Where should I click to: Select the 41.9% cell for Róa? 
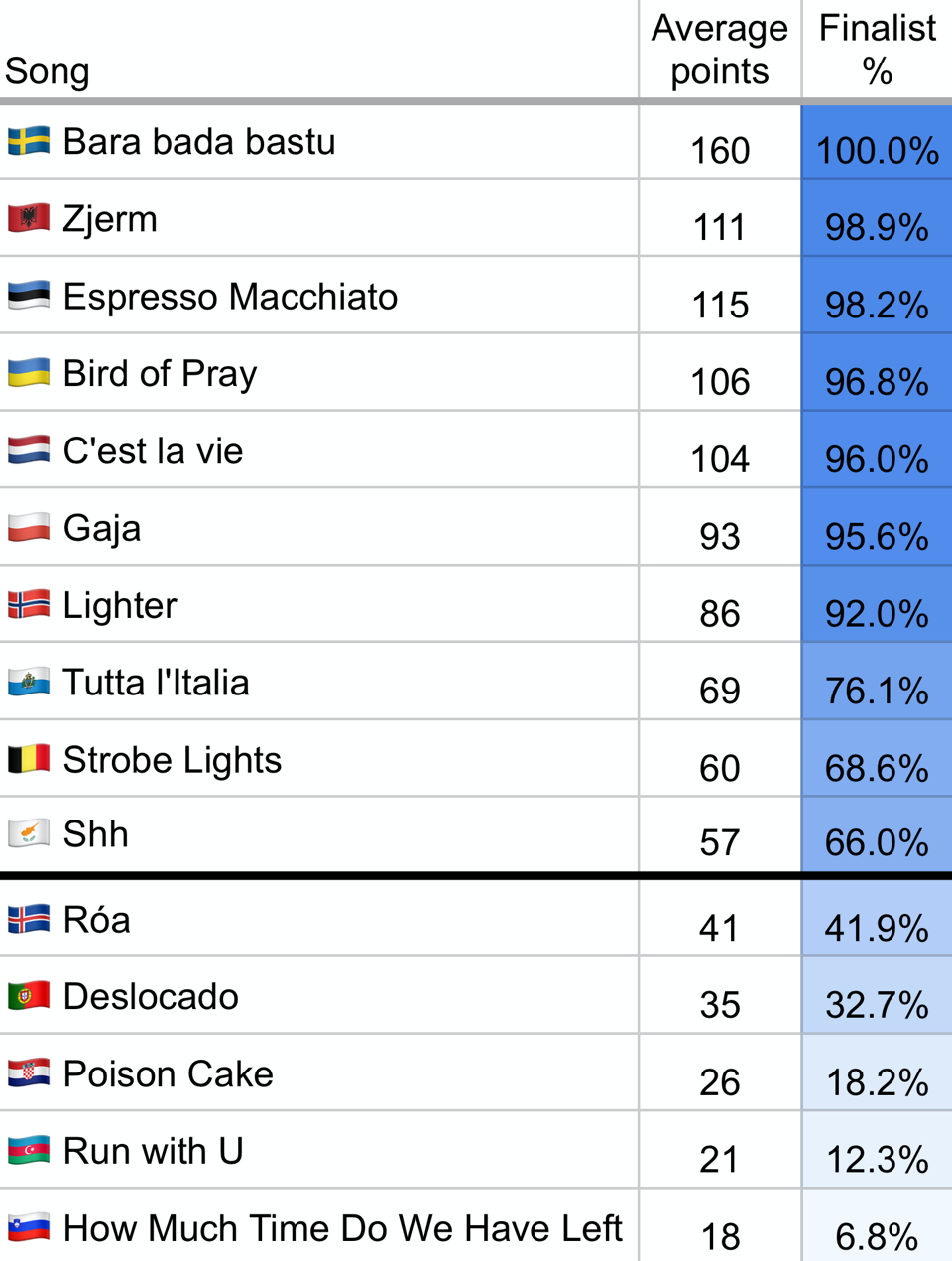(878, 919)
